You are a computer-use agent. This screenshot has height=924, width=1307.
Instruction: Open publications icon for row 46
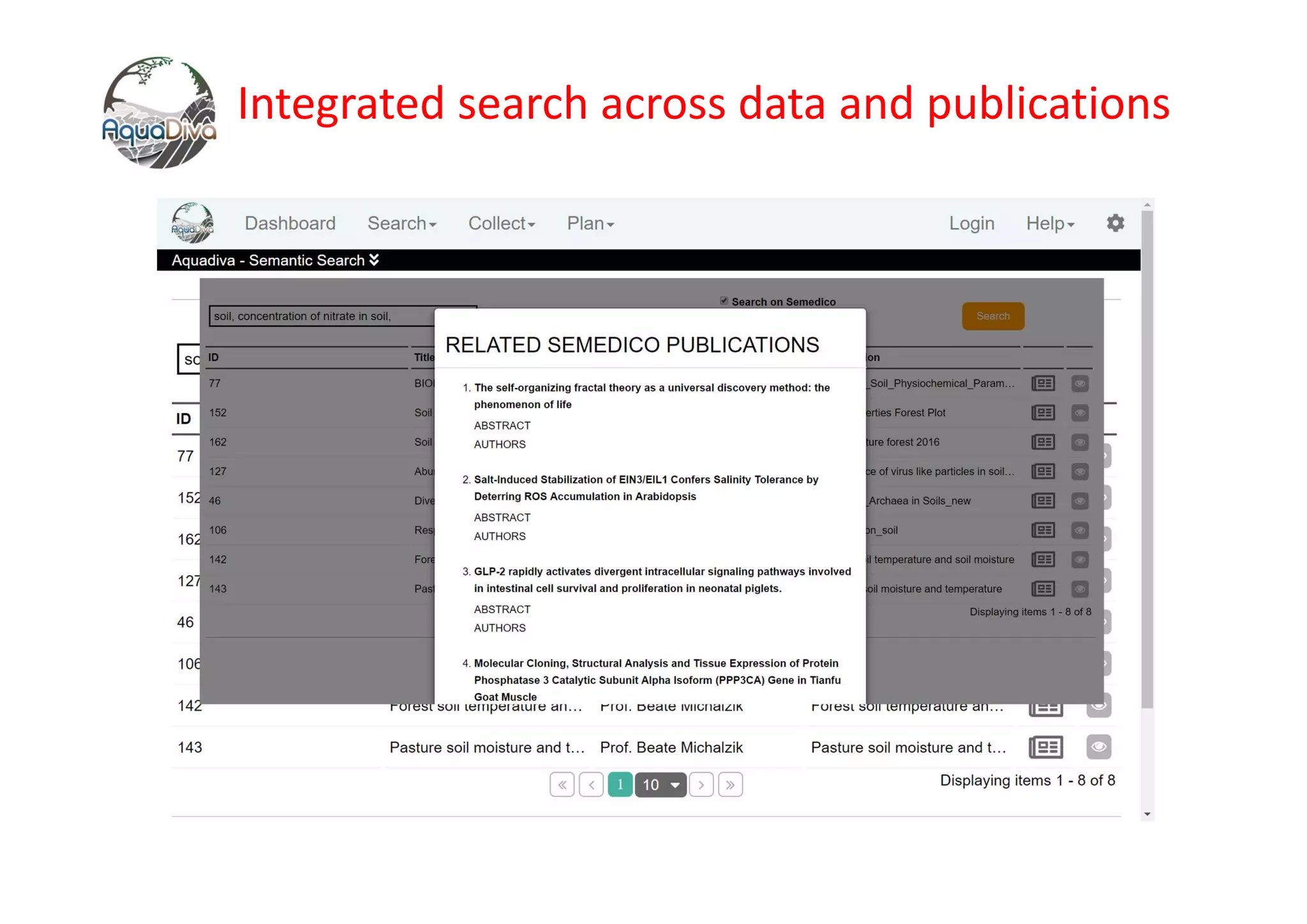1043,501
